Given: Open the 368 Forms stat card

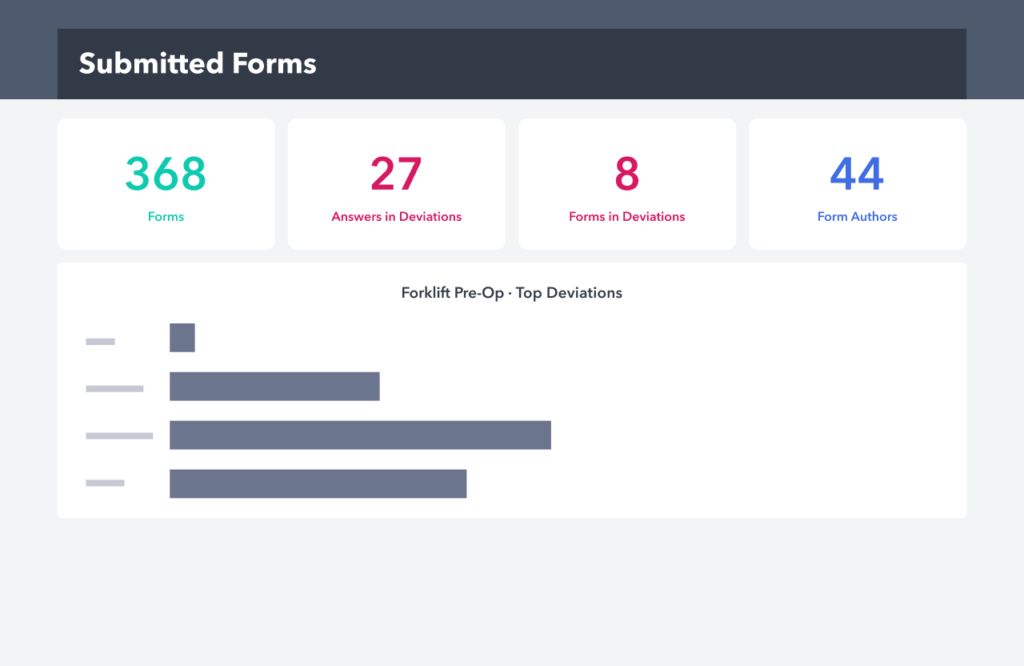Looking at the screenshot, I should 166,183.
